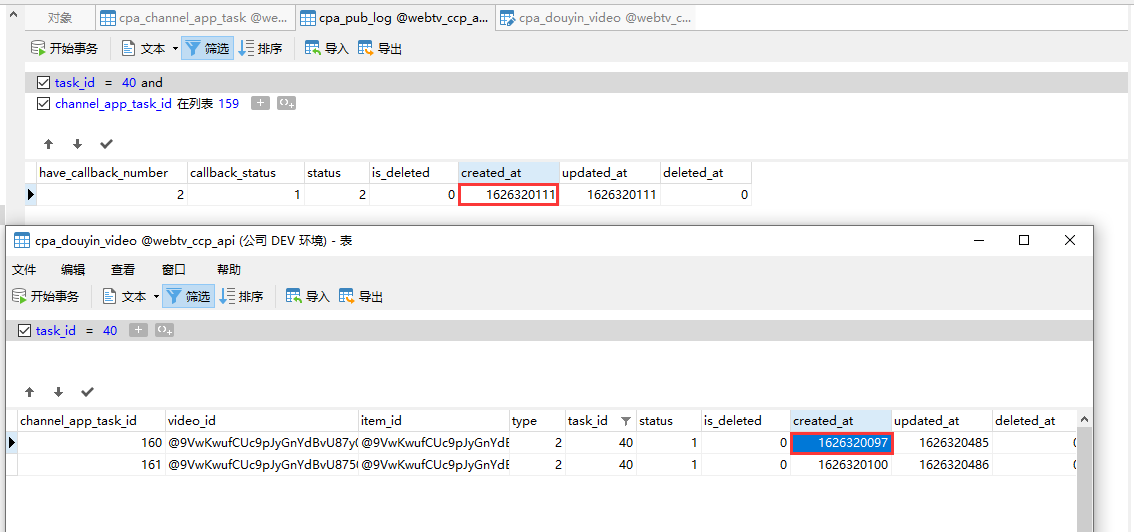Click 开始事务 in cpa_douyin_video window toolbar

46,296
